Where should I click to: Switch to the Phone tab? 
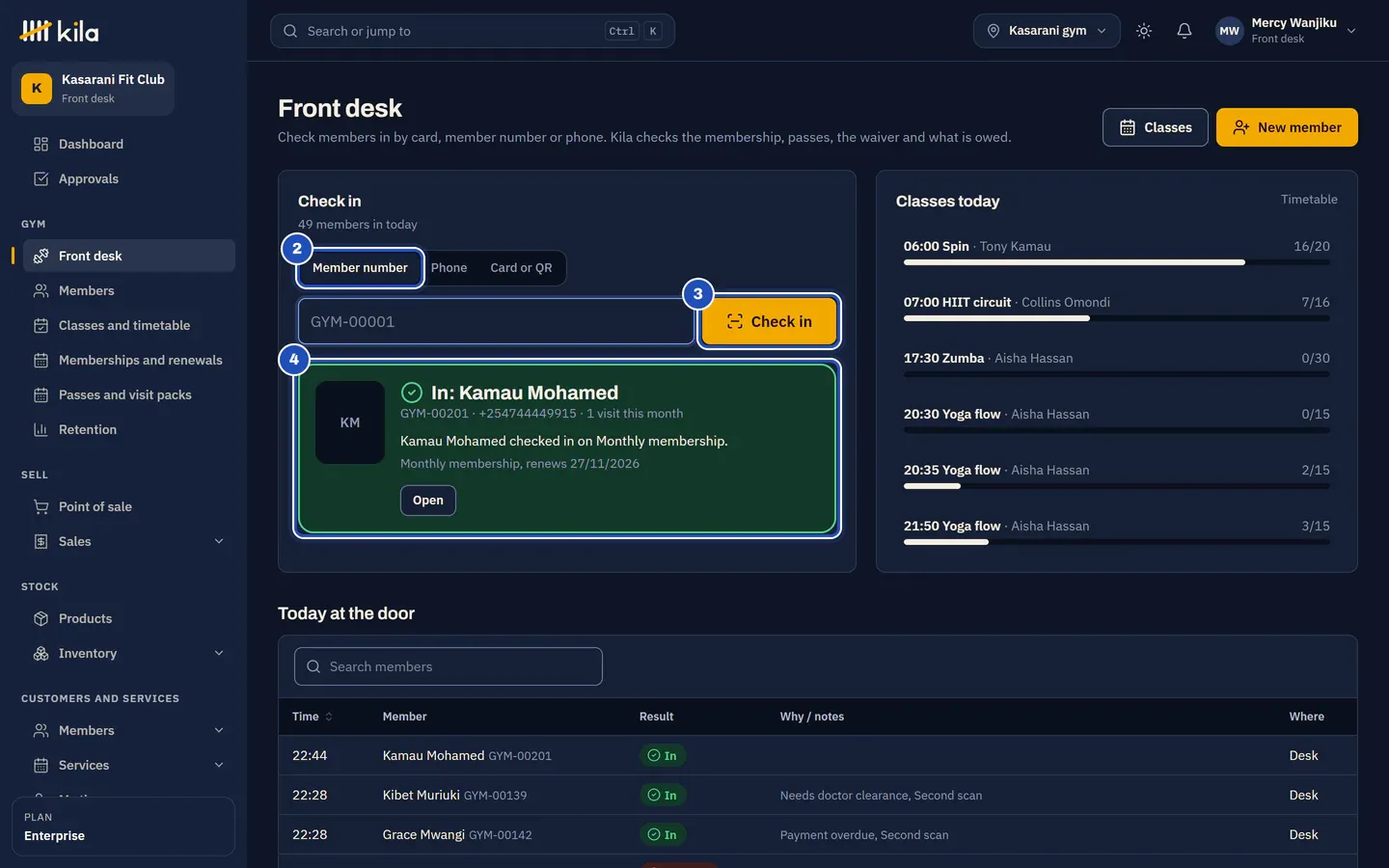tap(449, 268)
